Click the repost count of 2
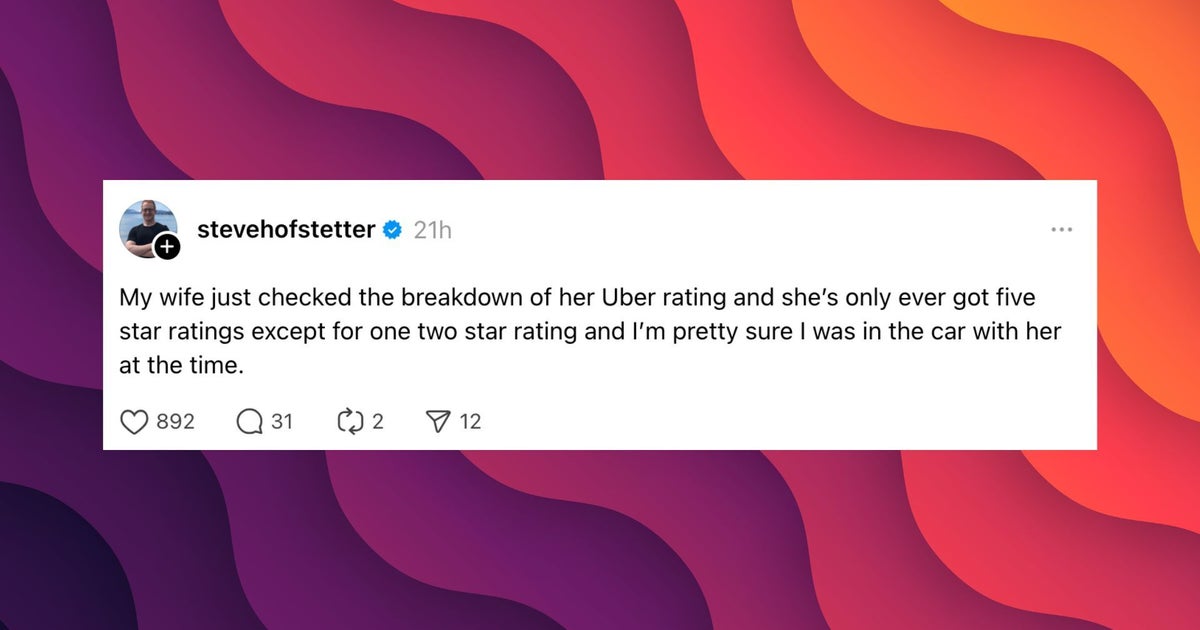 (378, 422)
